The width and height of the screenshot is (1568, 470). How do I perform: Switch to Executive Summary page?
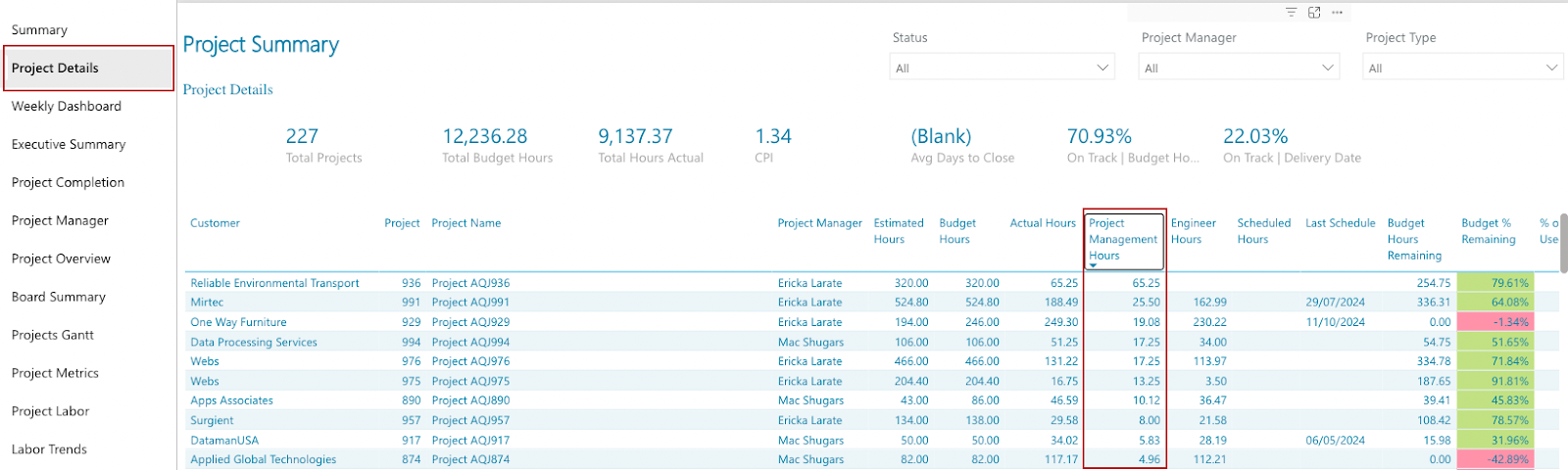tap(69, 144)
